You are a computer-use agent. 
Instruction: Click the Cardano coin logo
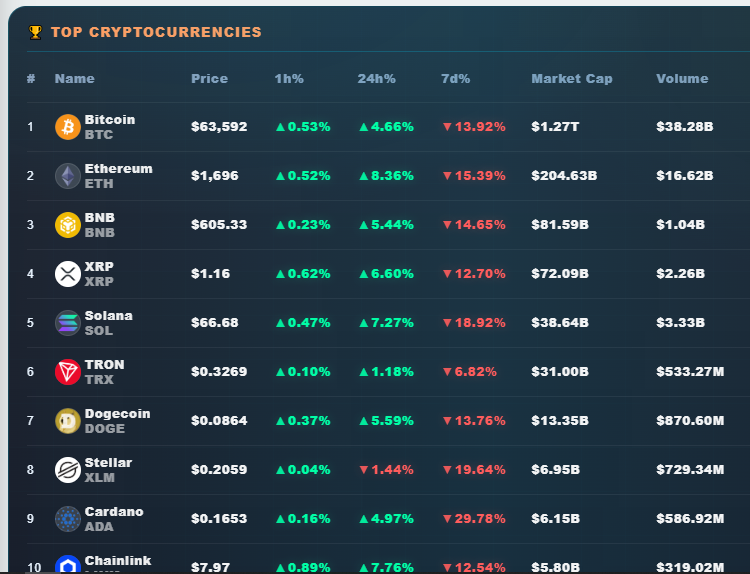click(x=68, y=519)
